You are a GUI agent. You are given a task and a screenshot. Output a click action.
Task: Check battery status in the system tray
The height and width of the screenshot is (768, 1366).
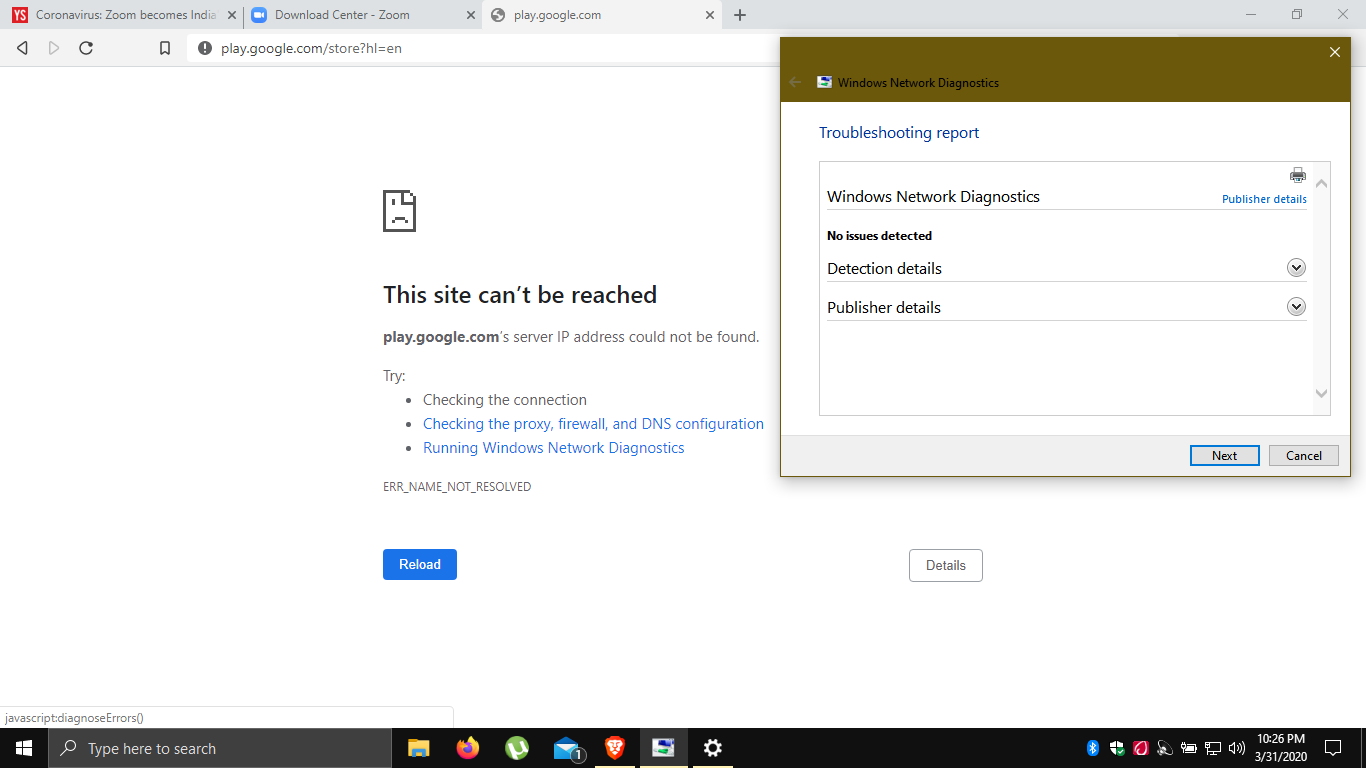(1189, 748)
